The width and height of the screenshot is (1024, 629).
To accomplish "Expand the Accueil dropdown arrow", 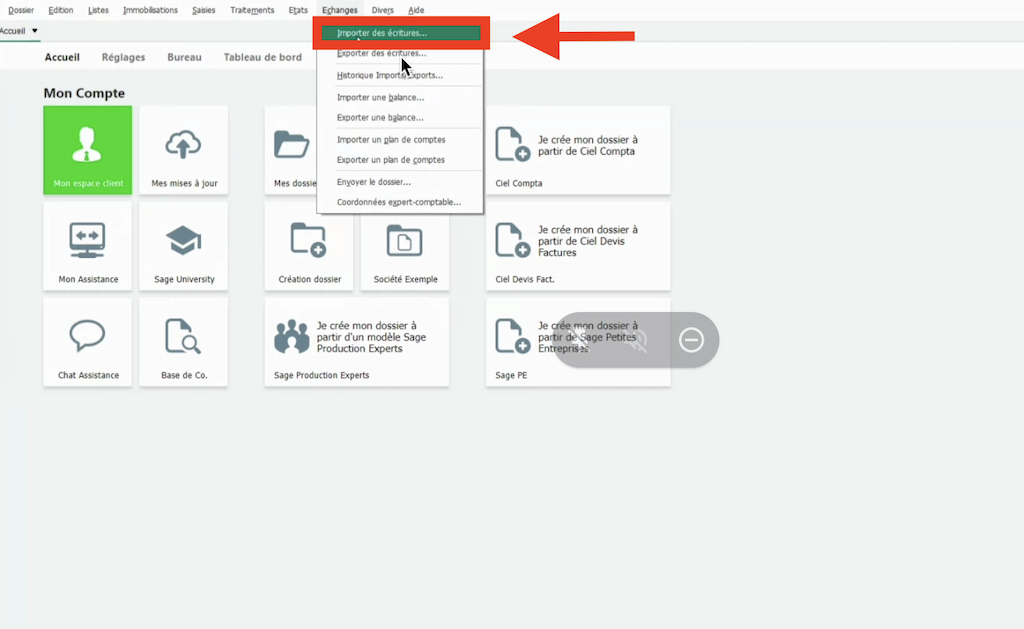I will 35,31.
